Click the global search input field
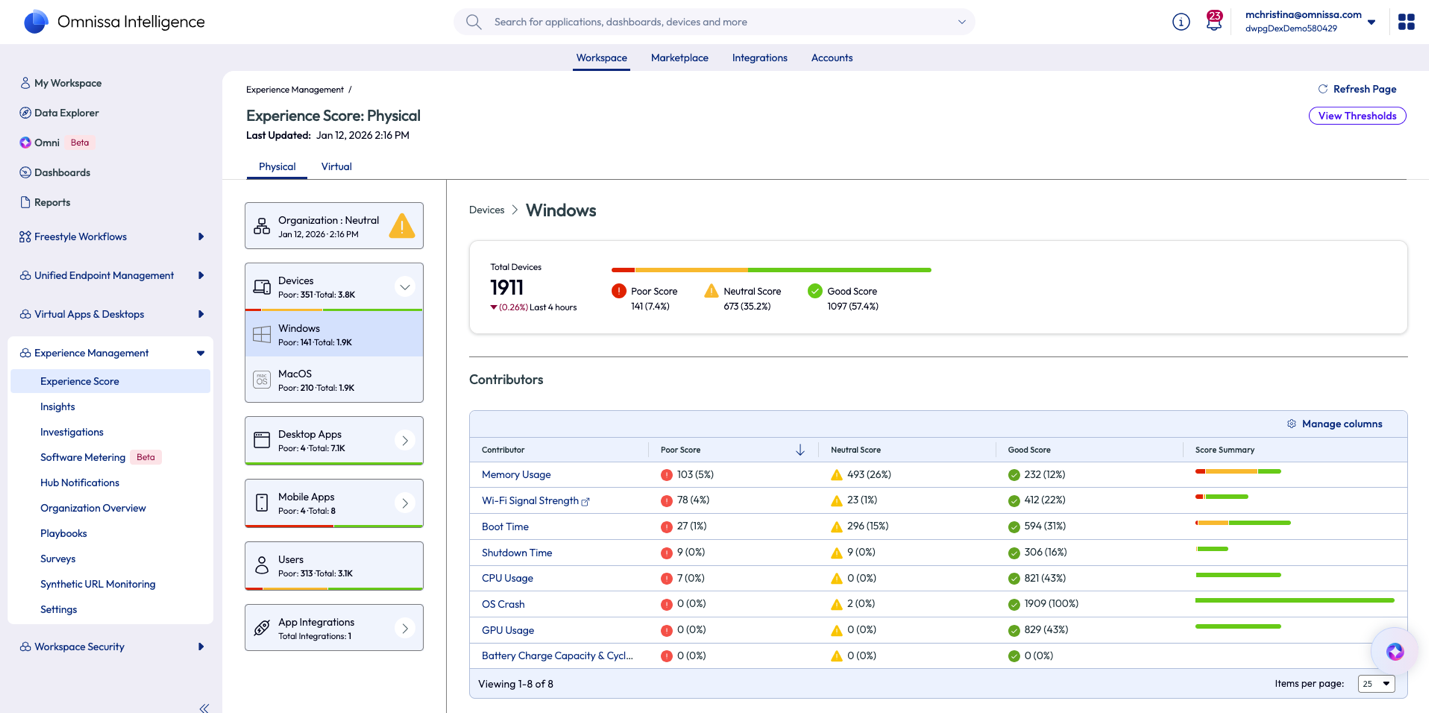The width and height of the screenshot is (1429, 713). coord(715,22)
